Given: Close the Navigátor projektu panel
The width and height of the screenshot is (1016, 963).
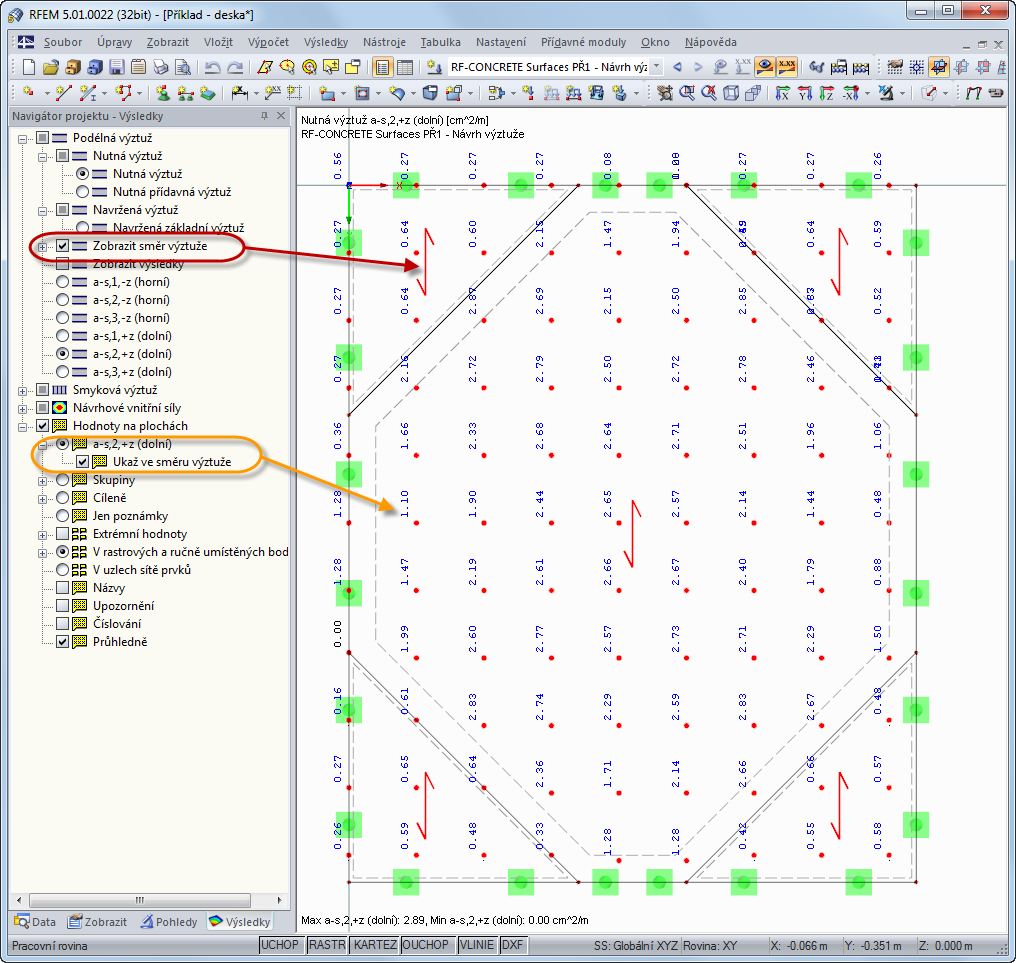Looking at the screenshot, I should pos(281,116).
